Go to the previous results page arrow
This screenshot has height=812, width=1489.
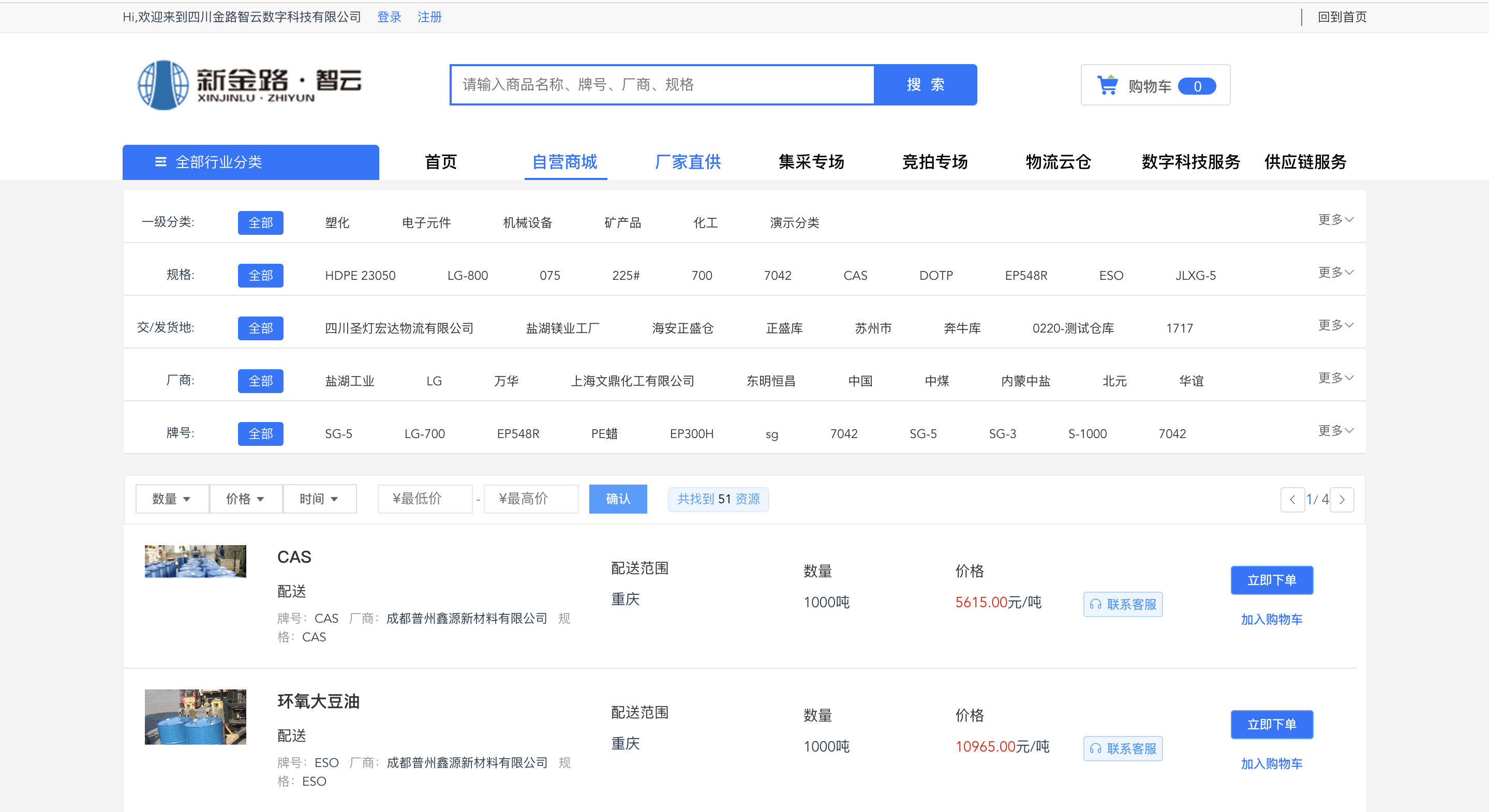1292,499
